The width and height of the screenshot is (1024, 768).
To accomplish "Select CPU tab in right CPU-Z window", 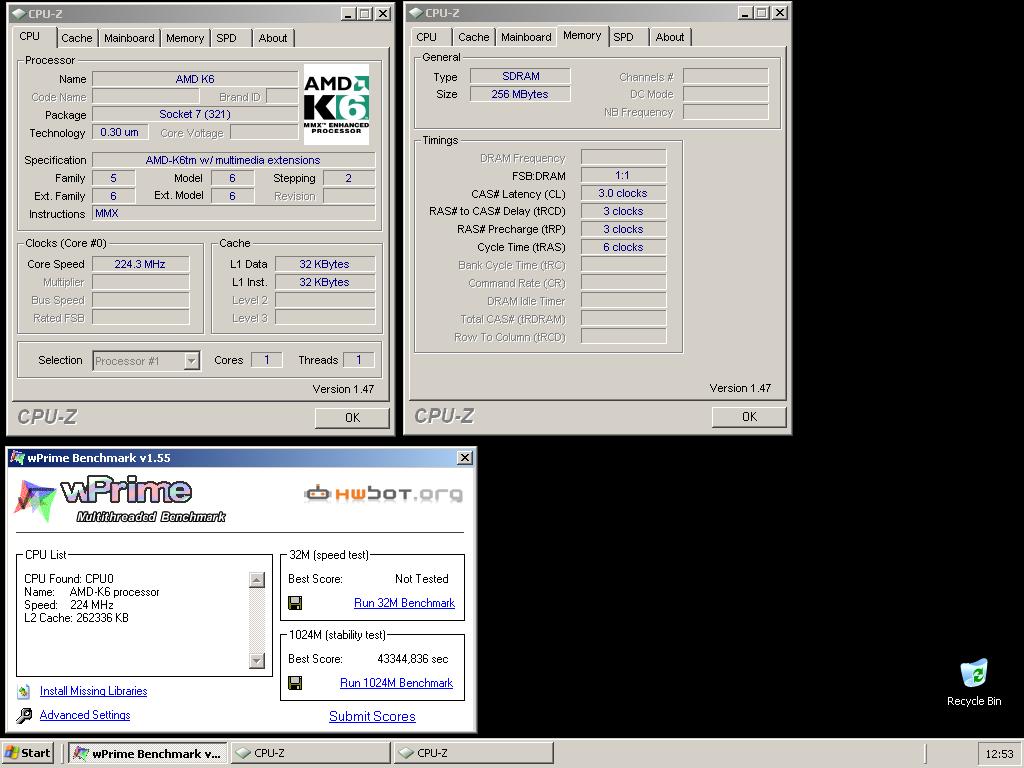I will pos(426,37).
